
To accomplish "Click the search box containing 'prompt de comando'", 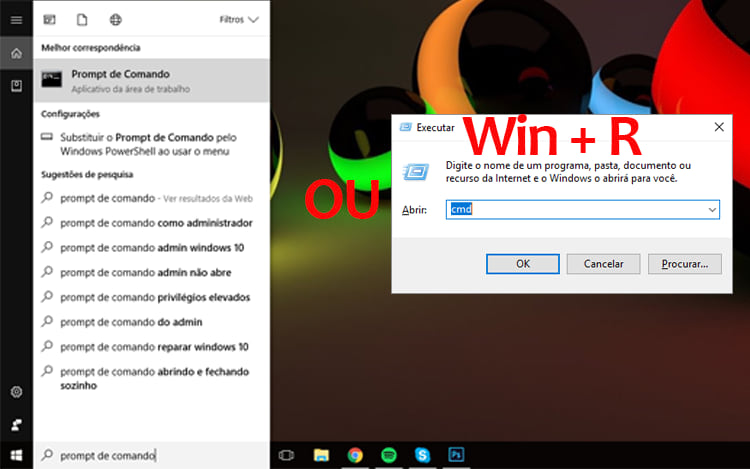I will pyautogui.click(x=152, y=455).
